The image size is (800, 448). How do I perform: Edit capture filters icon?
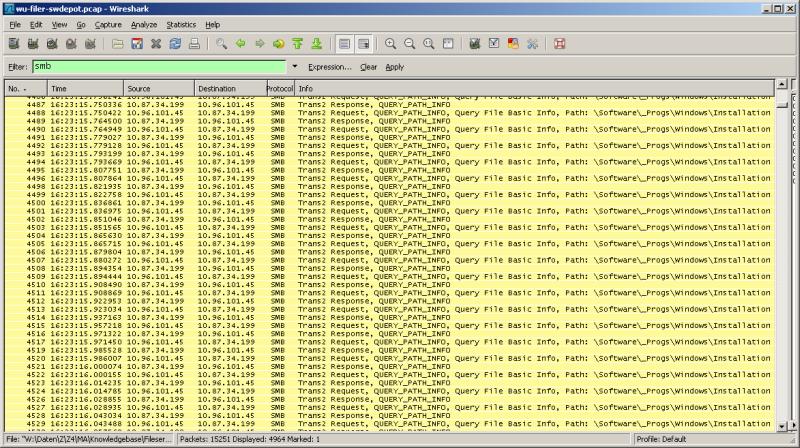[475, 44]
